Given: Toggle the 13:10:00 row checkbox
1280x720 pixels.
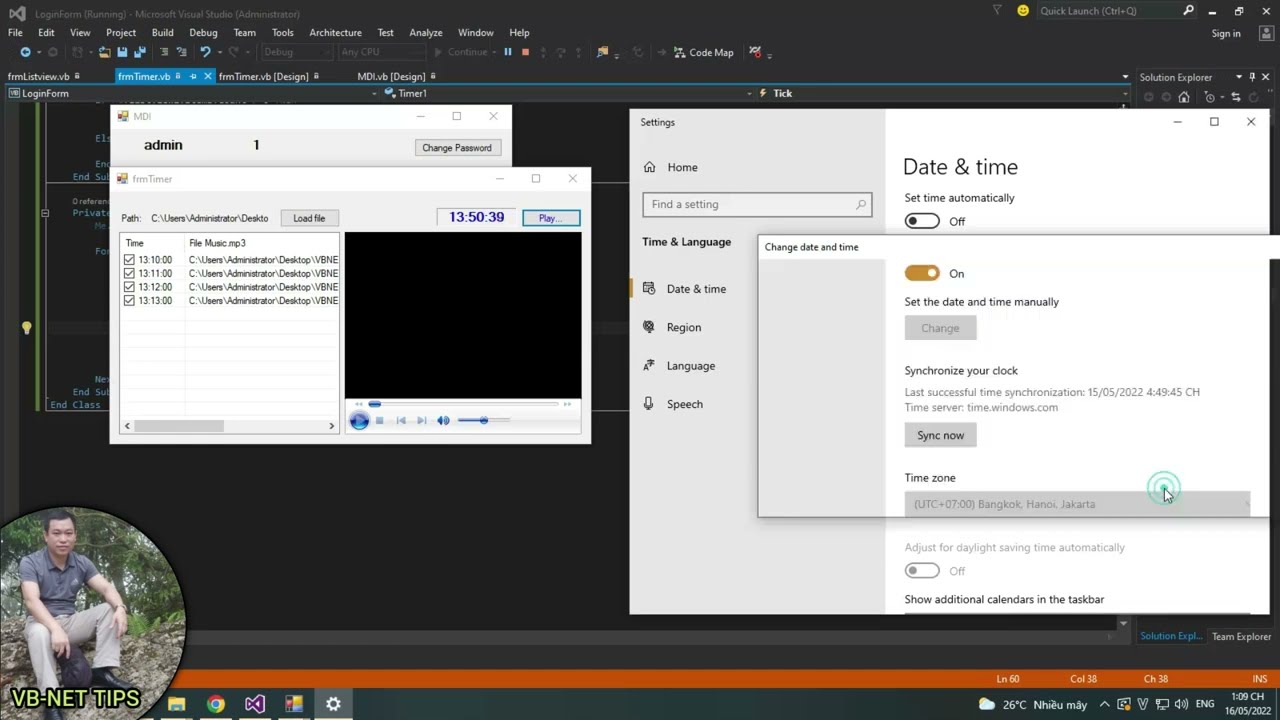Looking at the screenshot, I should (129, 260).
